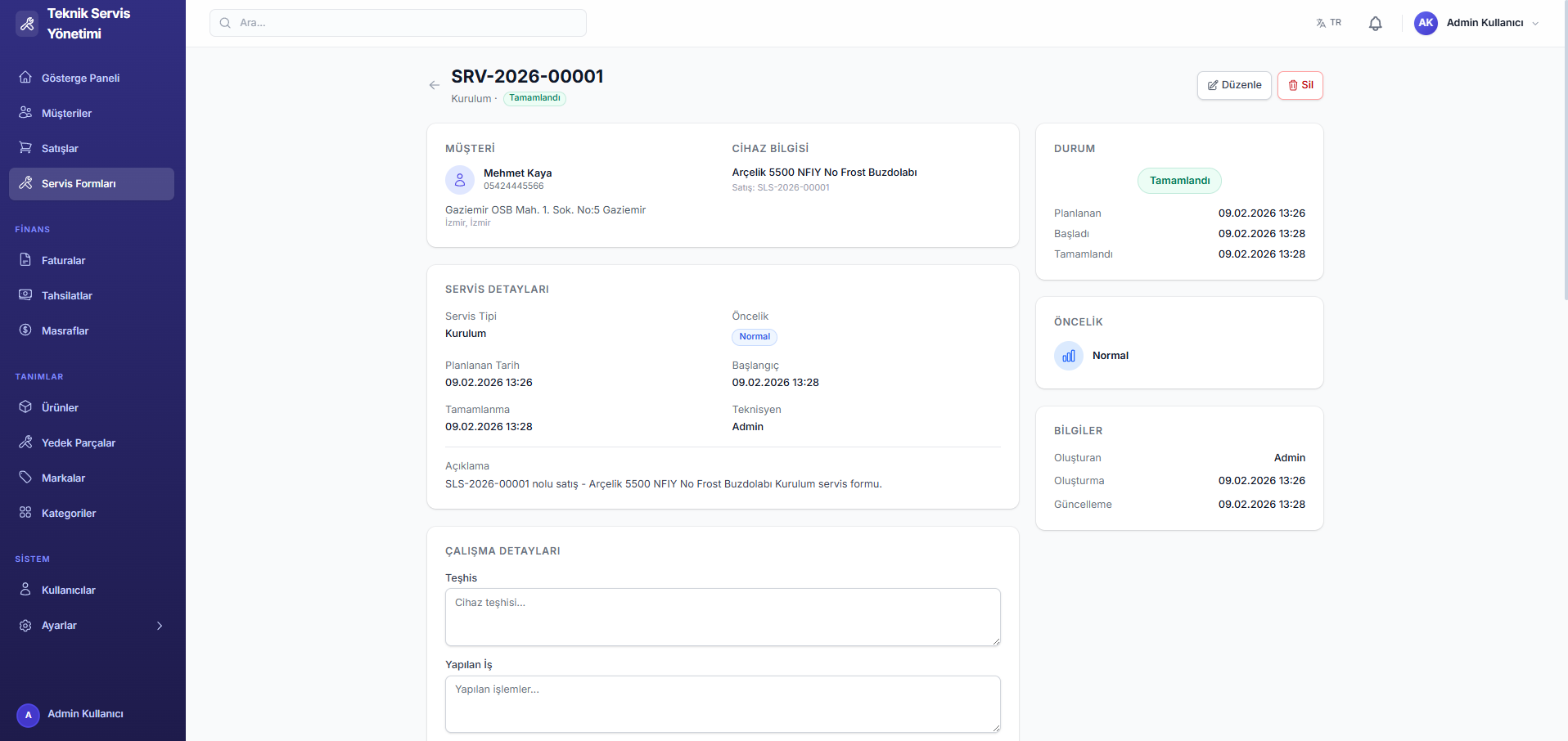The height and width of the screenshot is (741, 1568).
Task: Click the app logo wrench icon
Action: (x=27, y=24)
